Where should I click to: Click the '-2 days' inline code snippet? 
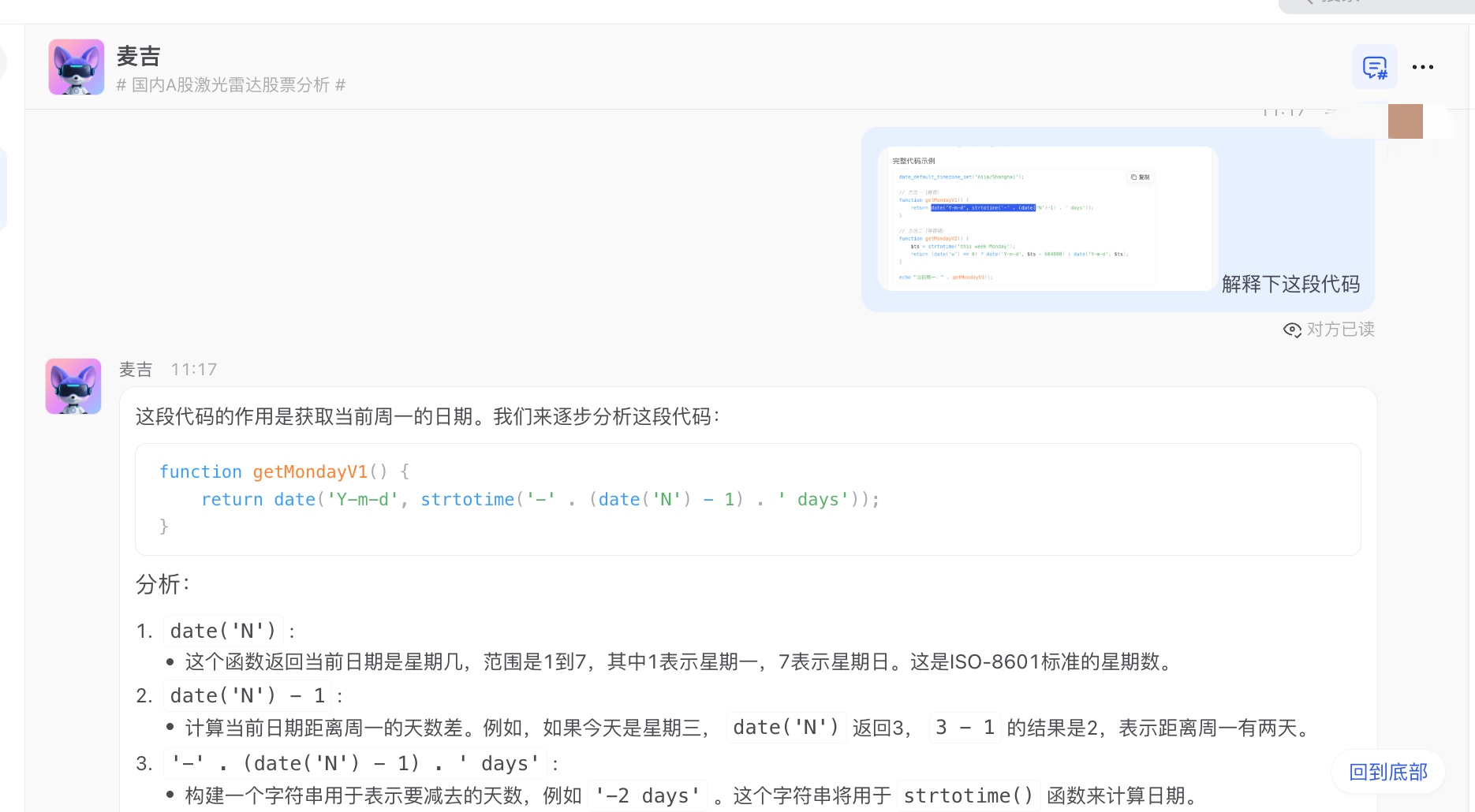(x=647, y=795)
